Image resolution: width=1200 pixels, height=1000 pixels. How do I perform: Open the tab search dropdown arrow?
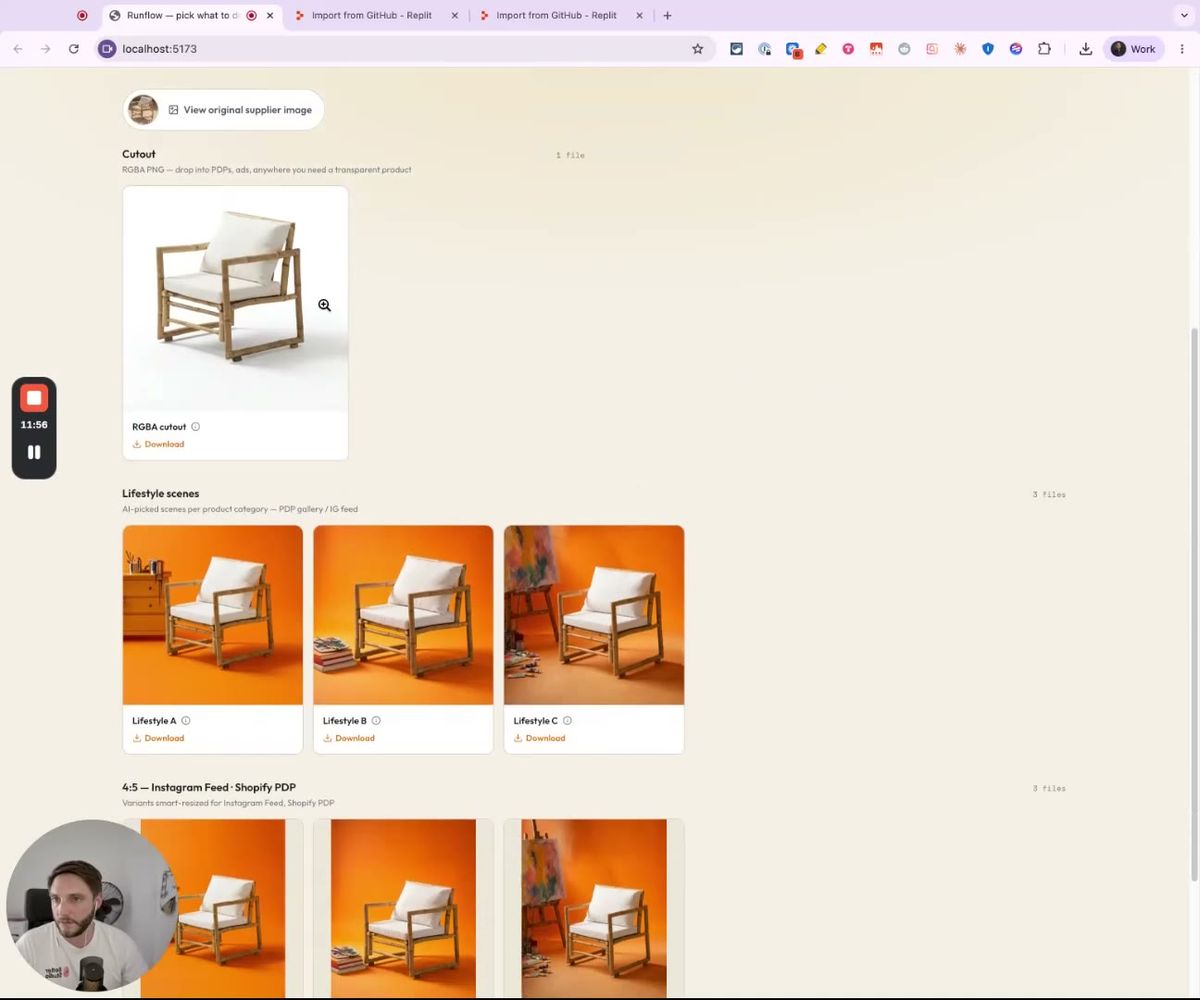pyautogui.click(x=1184, y=15)
